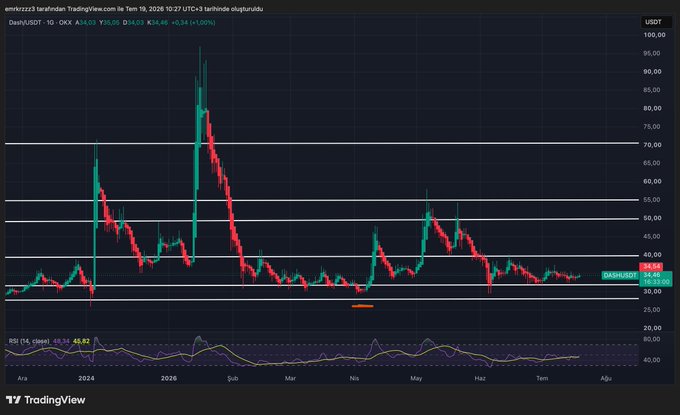Click the close value K34,46 in legend
The image size is (680, 415).
click(x=157, y=23)
